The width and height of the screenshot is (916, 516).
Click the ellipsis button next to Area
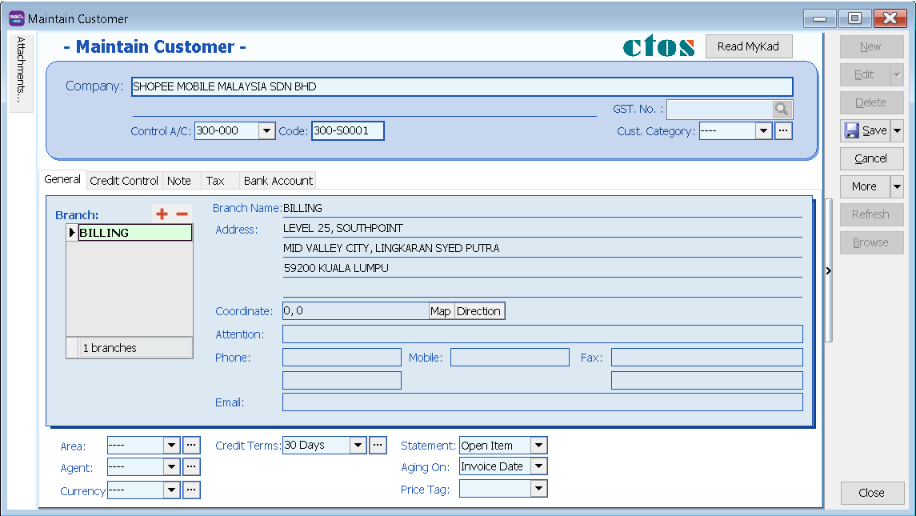(192, 446)
